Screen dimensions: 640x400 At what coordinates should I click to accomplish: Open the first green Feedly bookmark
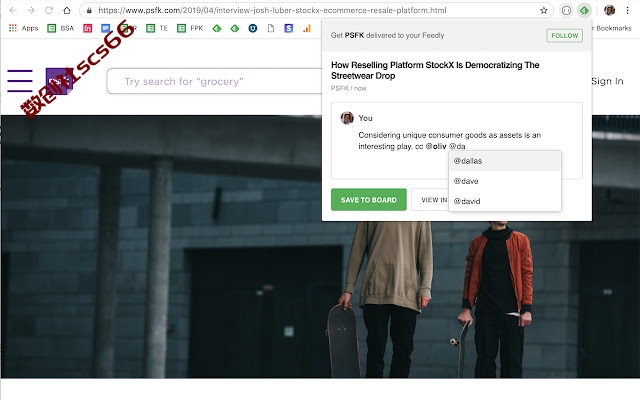[x=217, y=28]
